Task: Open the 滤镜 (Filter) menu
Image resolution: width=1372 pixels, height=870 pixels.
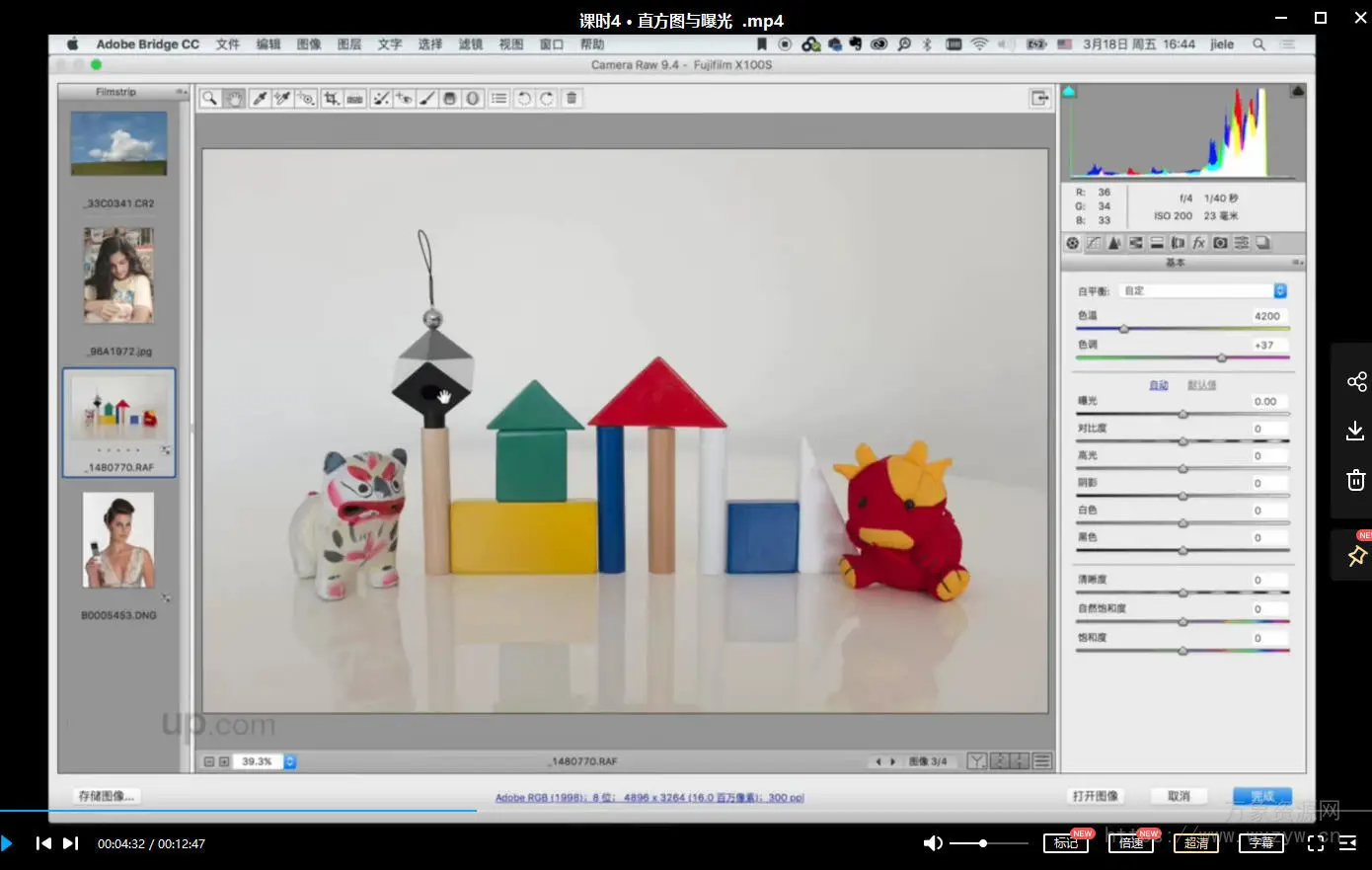Action: click(471, 44)
